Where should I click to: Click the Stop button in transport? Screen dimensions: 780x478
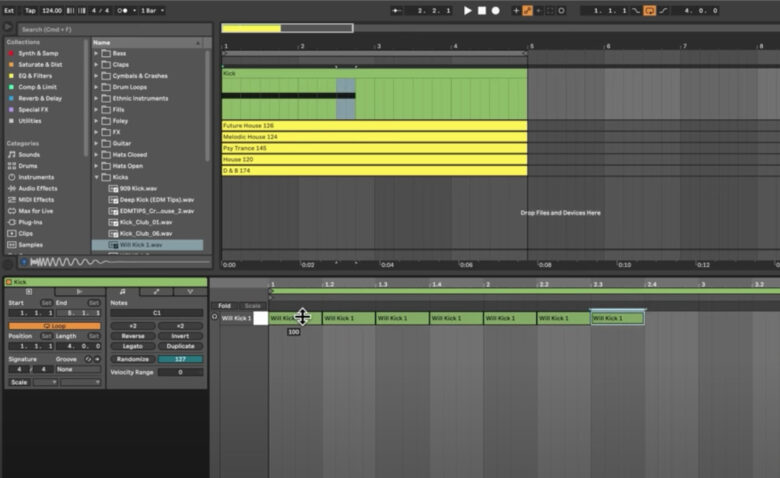(x=481, y=10)
